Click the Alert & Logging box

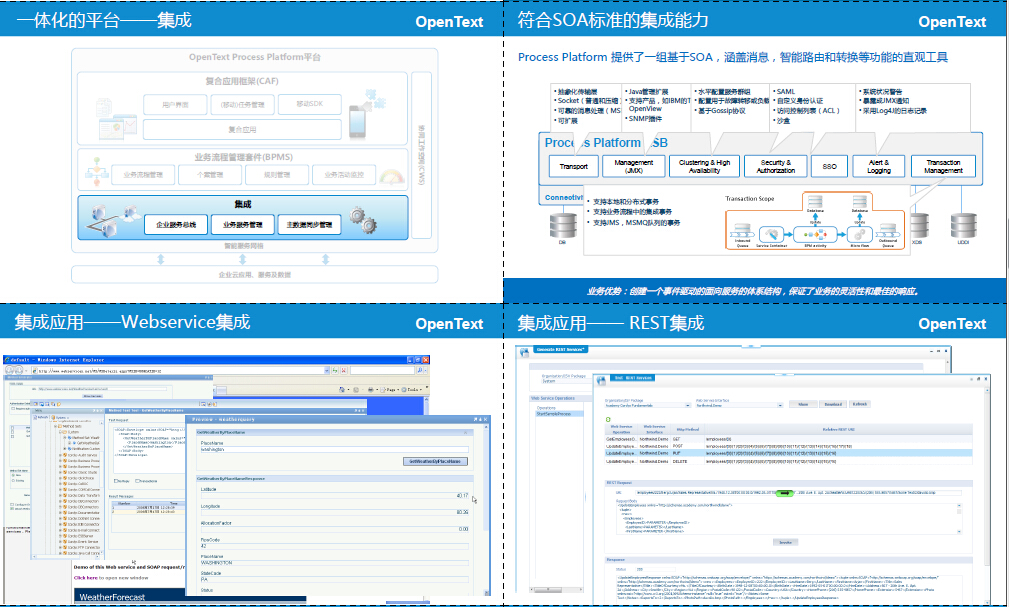879,166
